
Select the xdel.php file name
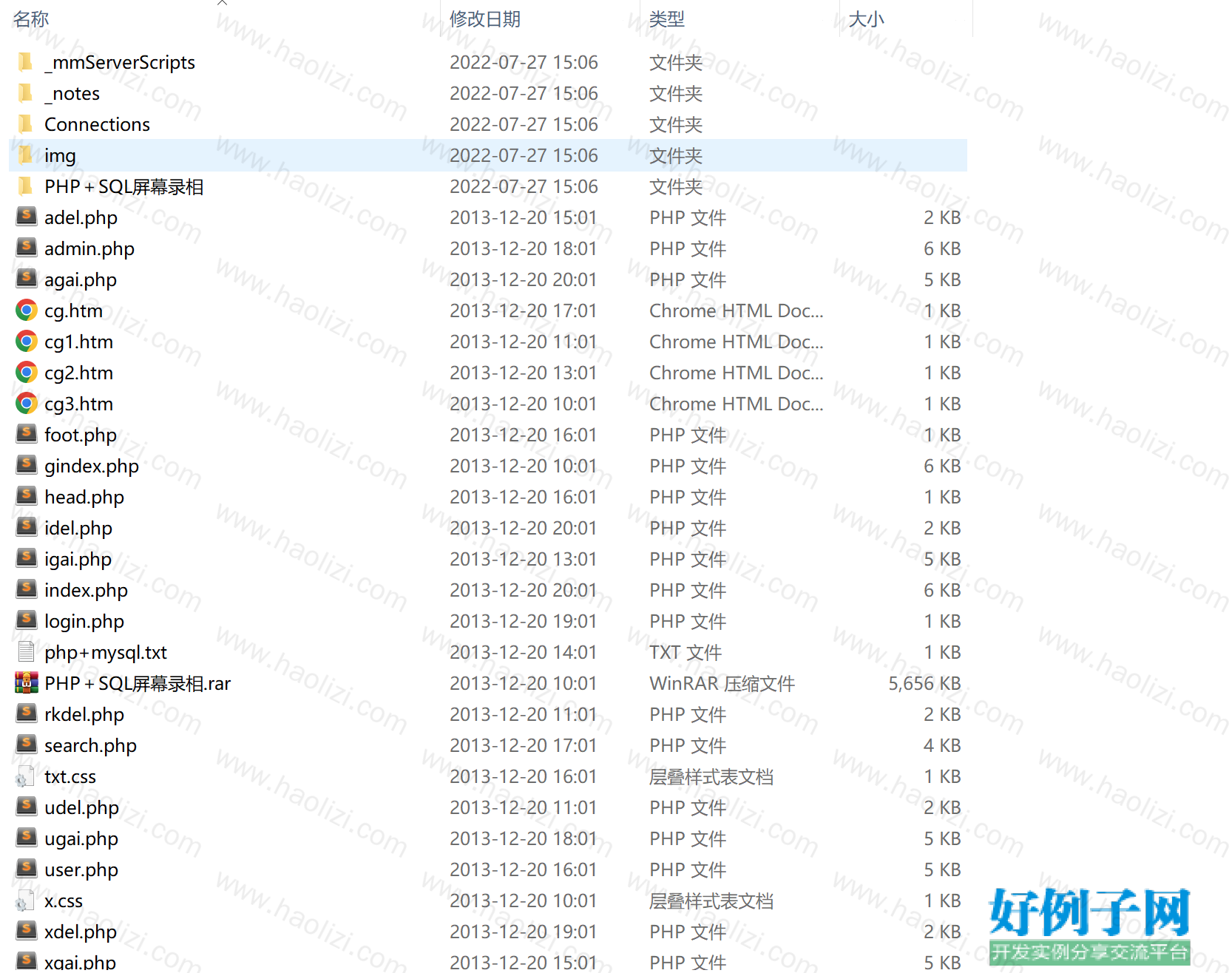coord(81,932)
